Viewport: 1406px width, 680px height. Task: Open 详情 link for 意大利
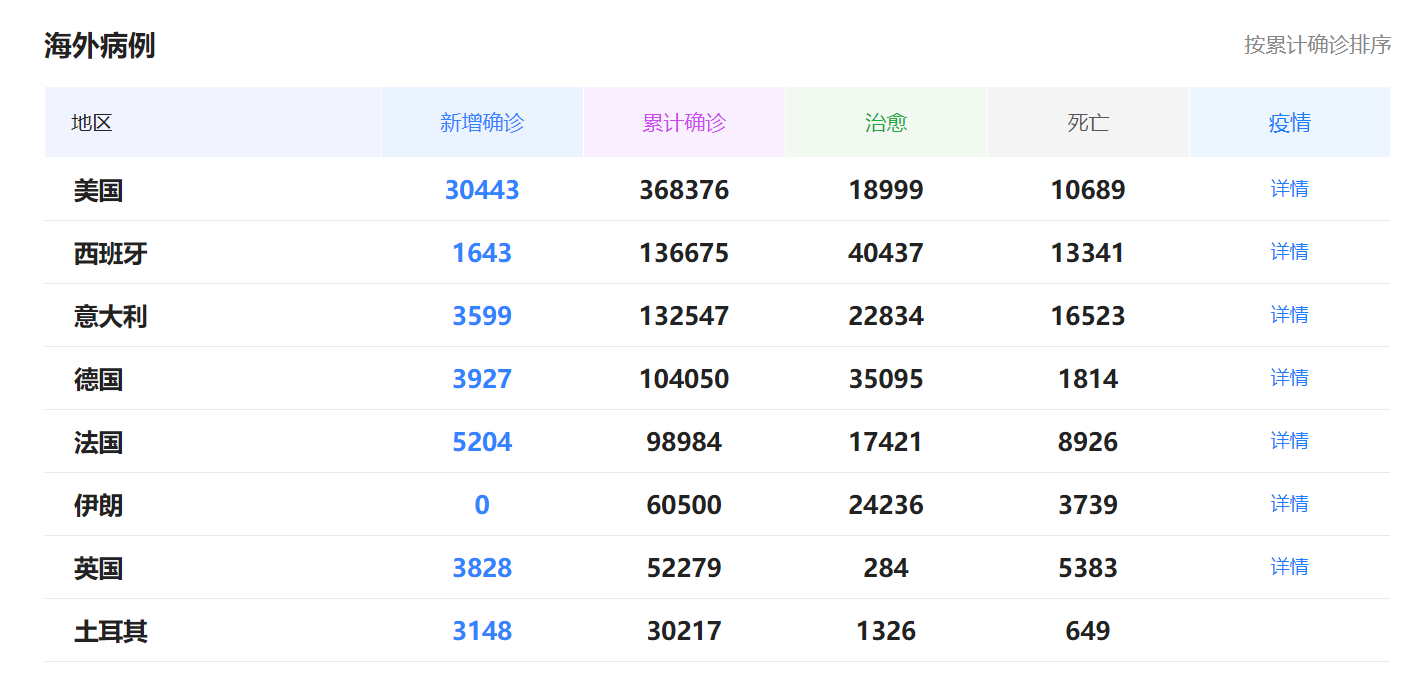tap(1289, 315)
